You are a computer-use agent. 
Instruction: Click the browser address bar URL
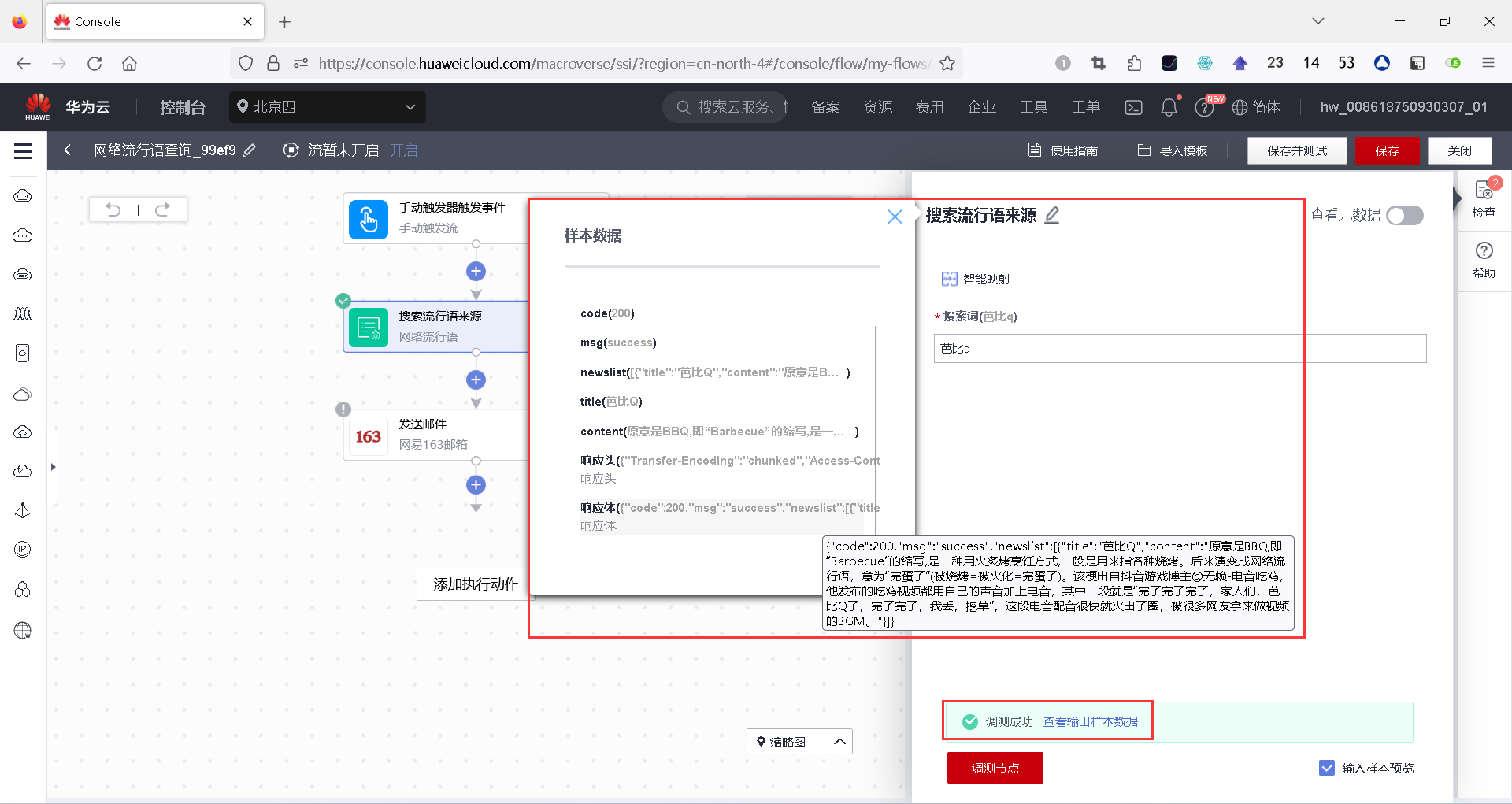[623, 64]
